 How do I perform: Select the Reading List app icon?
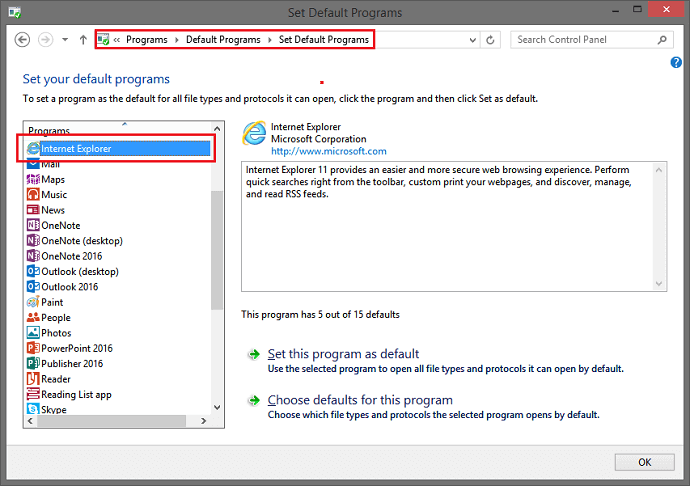tap(33, 394)
